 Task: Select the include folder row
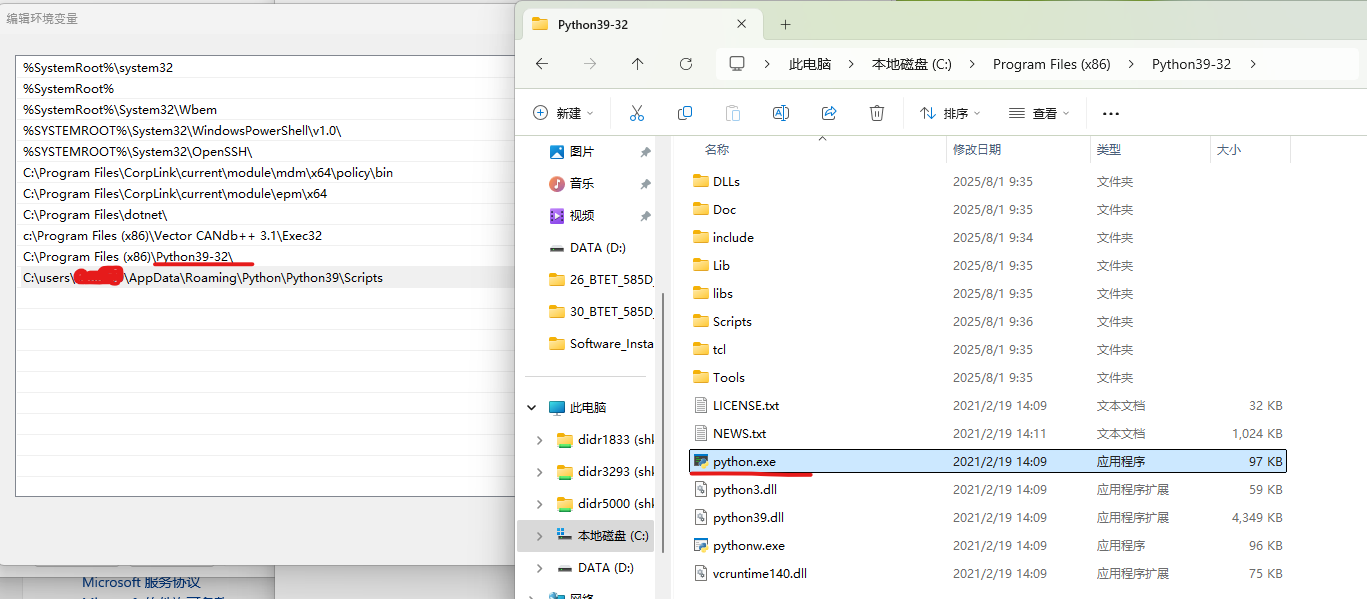coord(988,238)
